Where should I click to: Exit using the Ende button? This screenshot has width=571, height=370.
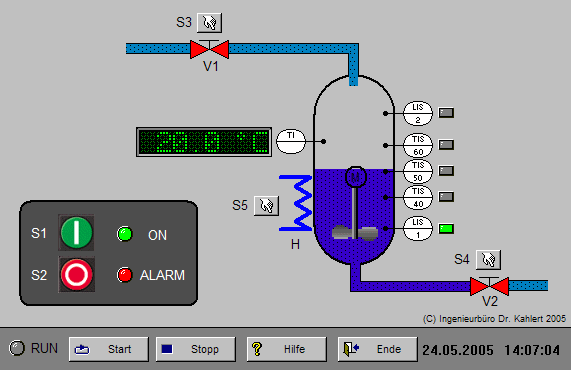[x=378, y=349]
